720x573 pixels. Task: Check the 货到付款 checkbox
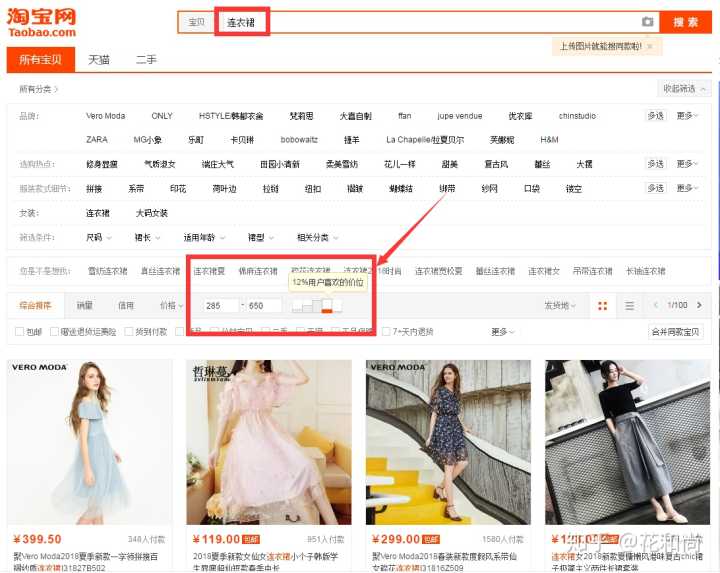click(129, 331)
